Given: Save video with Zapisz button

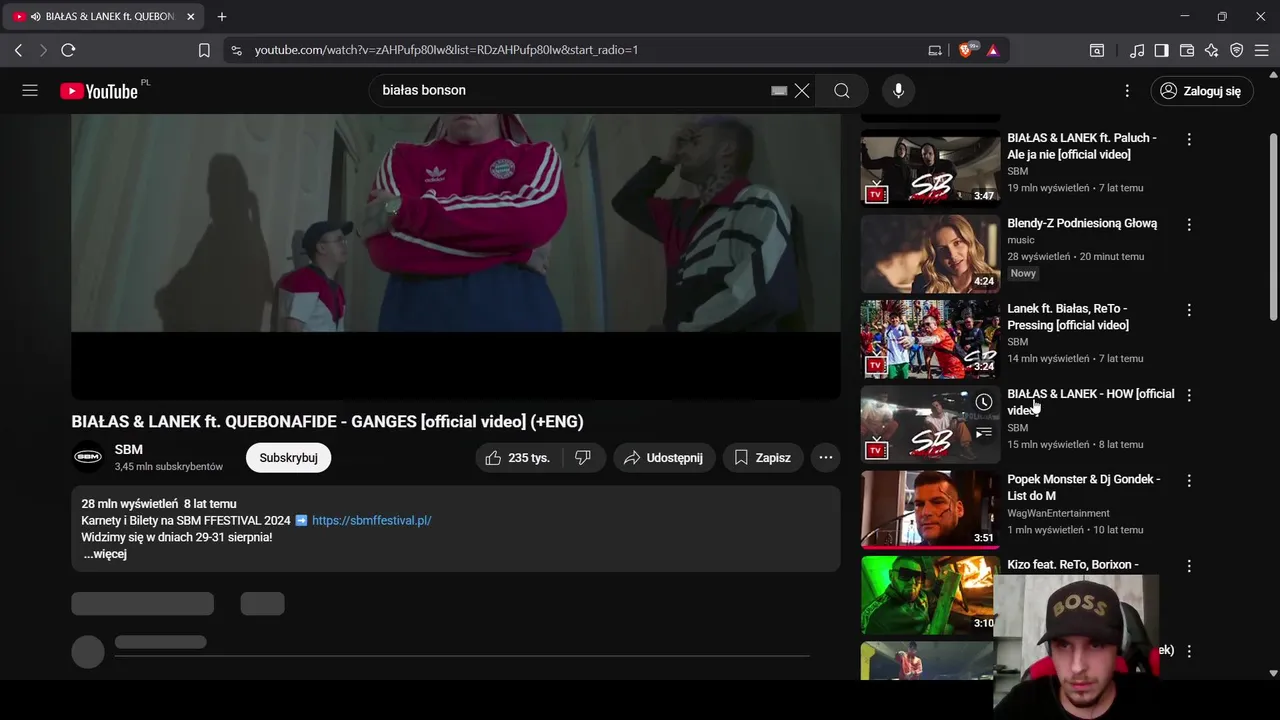Looking at the screenshot, I should click(763, 458).
